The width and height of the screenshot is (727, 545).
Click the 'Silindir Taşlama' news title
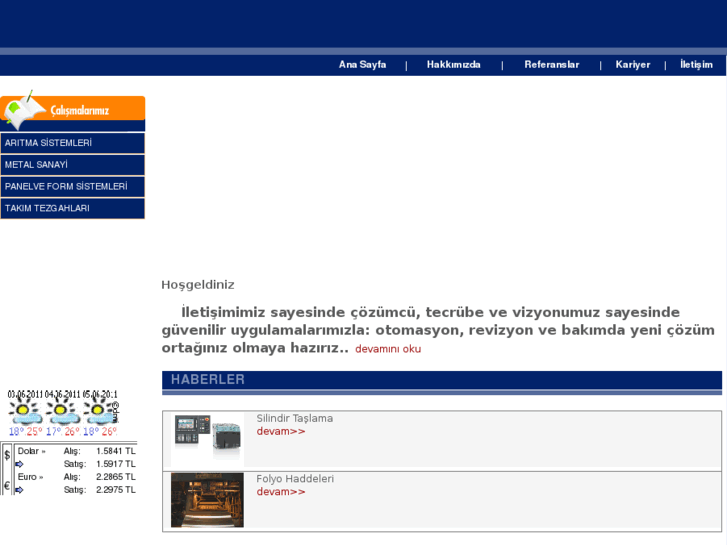(x=294, y=418)
